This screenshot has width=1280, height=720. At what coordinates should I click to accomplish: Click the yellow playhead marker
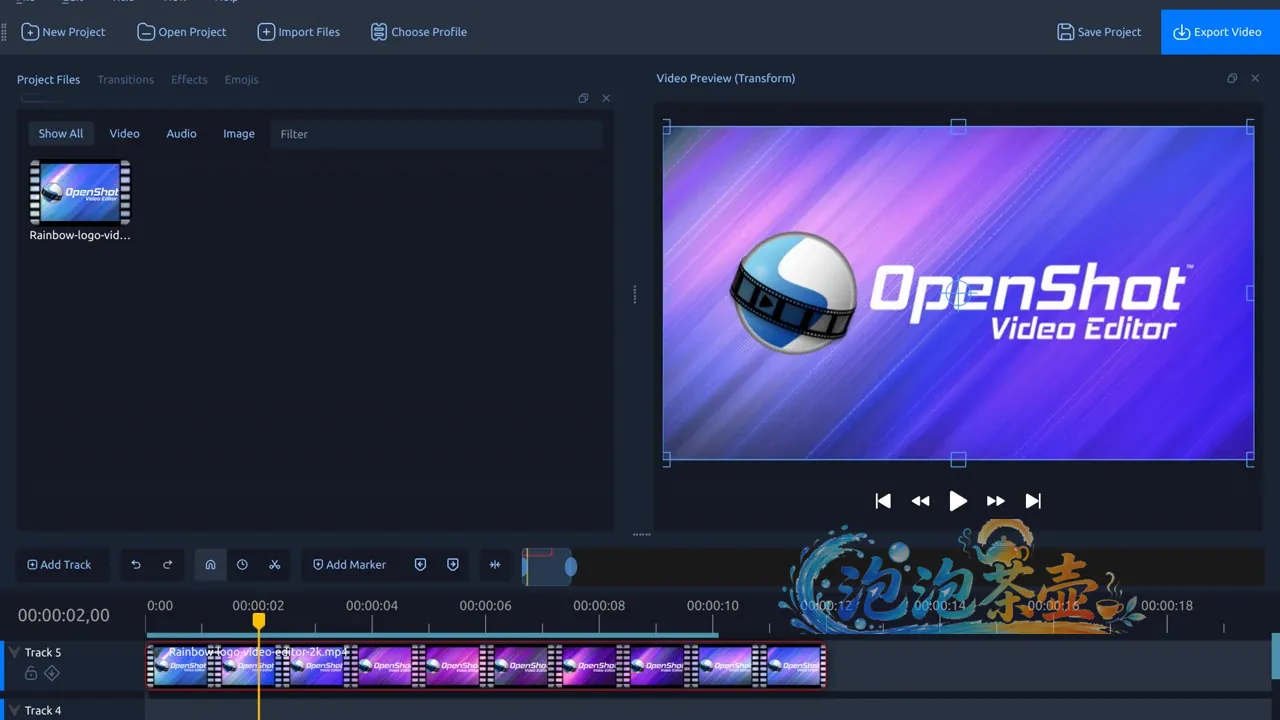[x=259, y=621]
